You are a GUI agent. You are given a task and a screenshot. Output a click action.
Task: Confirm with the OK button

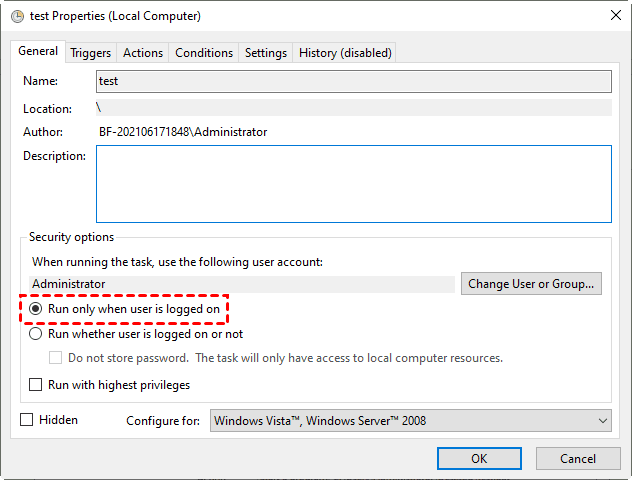point(479,458)
